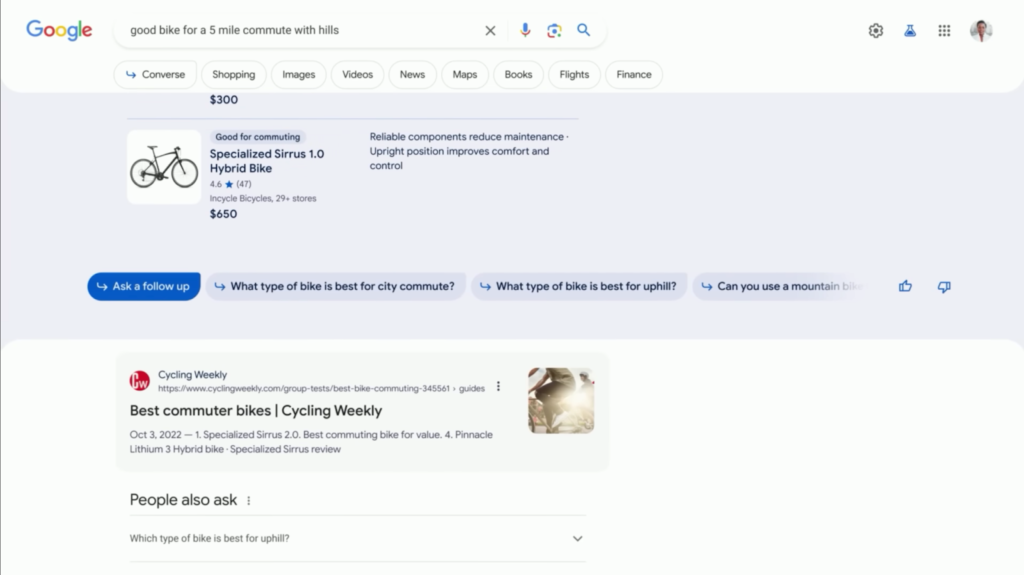This screenshot has width=1024, height=575.
Task: Open Search Labs flask icon
Action: tap(910, 31)
